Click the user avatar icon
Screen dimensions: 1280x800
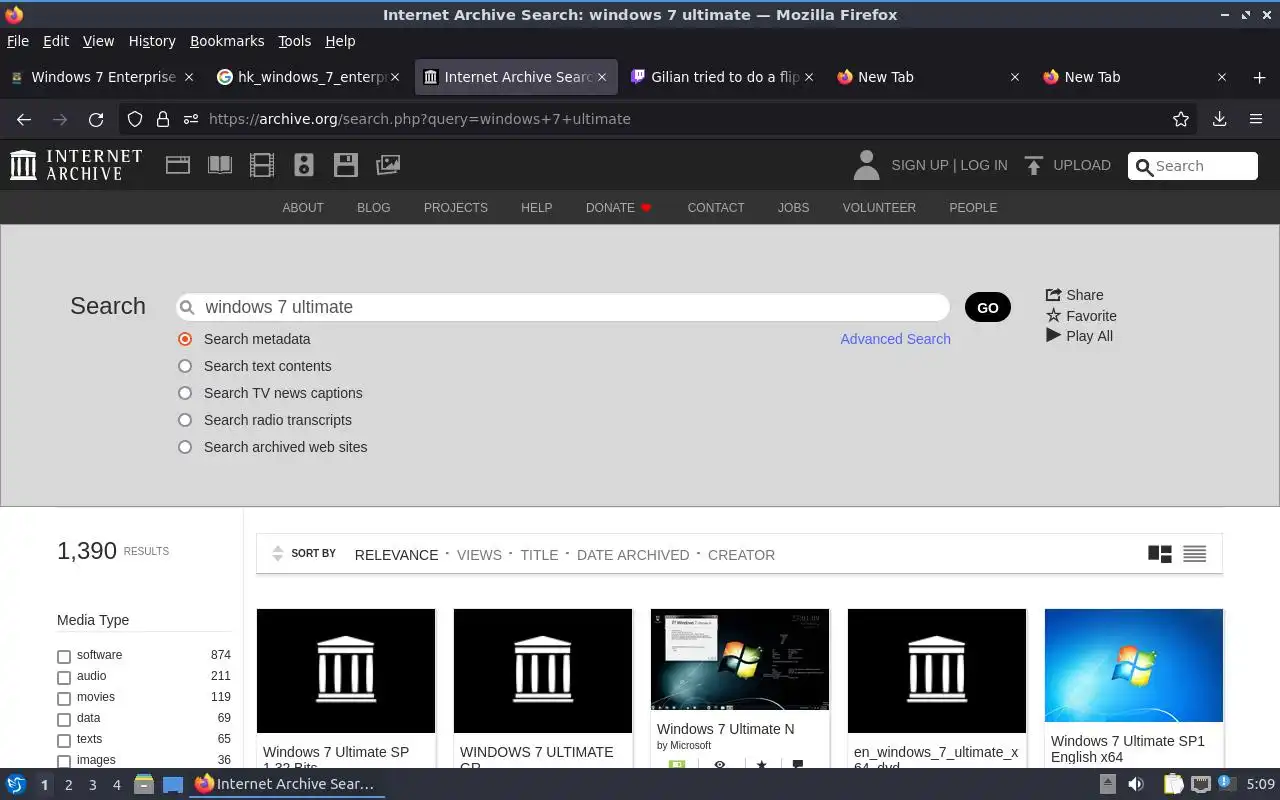[866, 165]
